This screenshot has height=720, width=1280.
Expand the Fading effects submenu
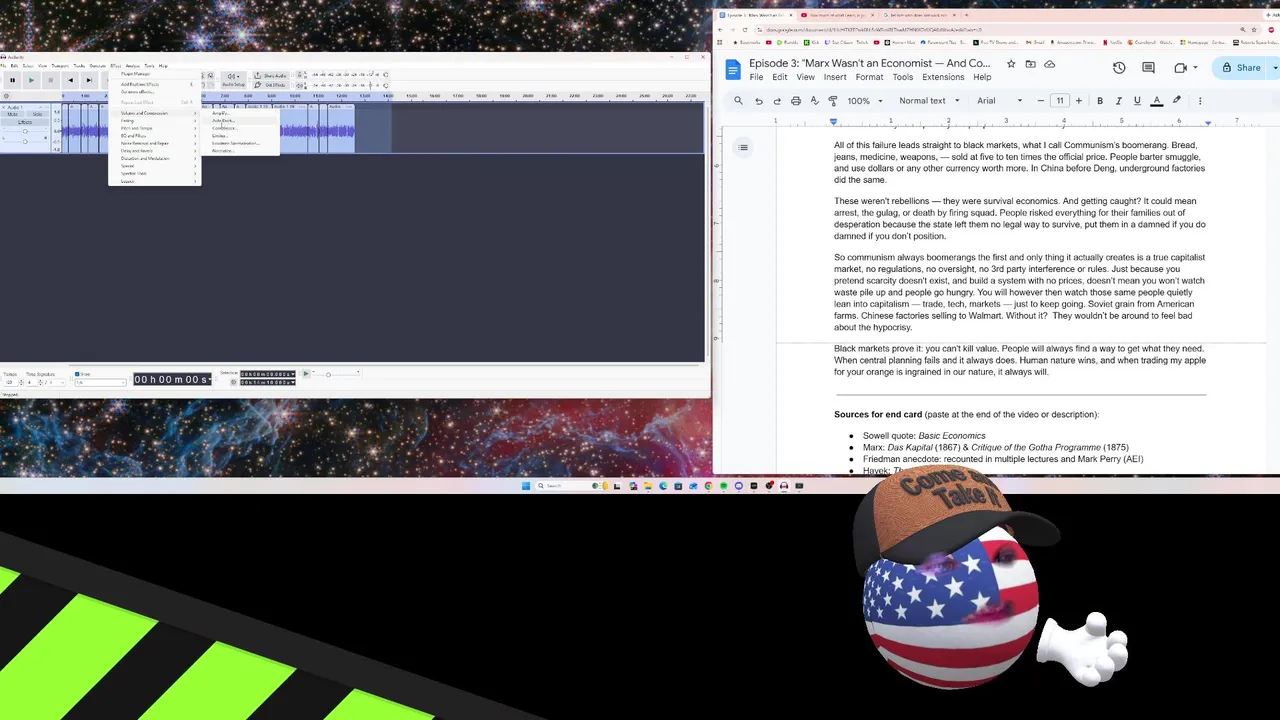155,121
